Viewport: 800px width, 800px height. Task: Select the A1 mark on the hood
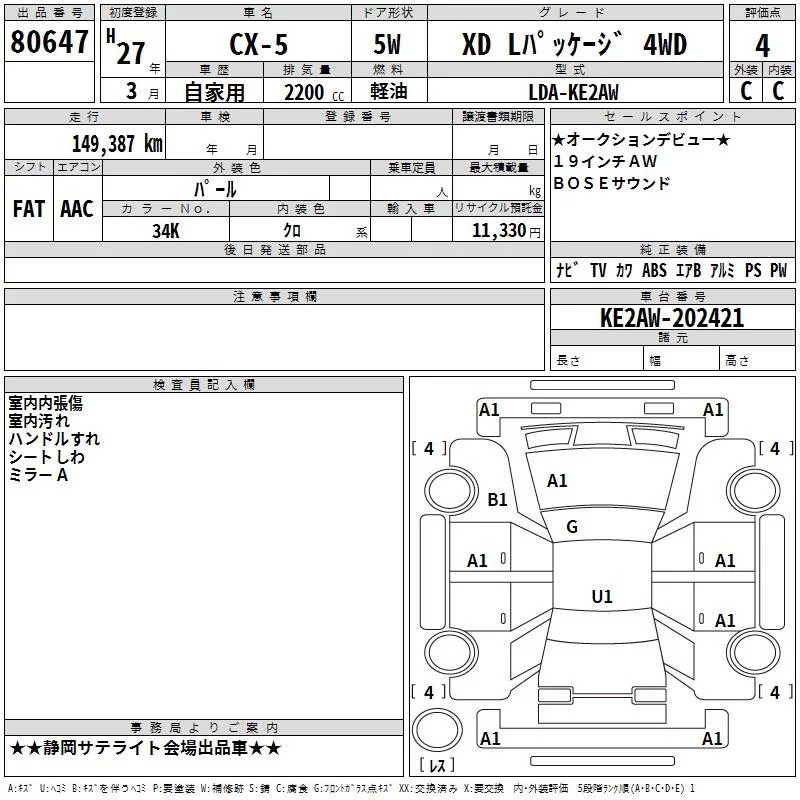tap(557, 481)
